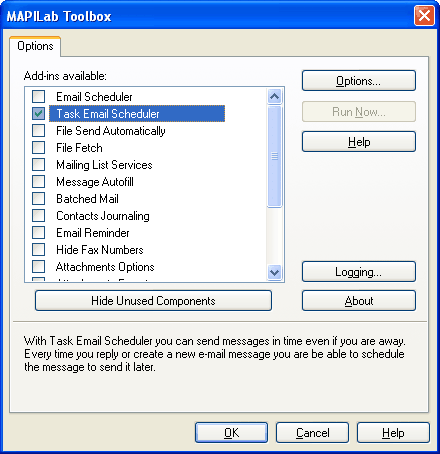Close the MAPILab Toolbox window
The height and width of the screenshot is (454, 440).
(424, 15)
